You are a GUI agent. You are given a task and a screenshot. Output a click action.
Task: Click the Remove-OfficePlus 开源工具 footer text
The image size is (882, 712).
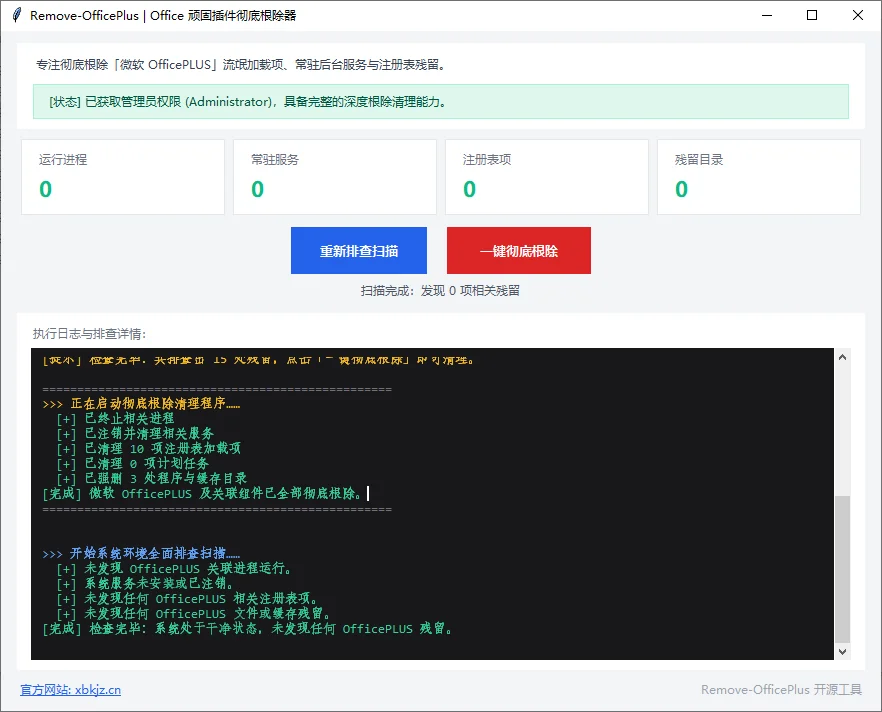(x=781, y=690)
